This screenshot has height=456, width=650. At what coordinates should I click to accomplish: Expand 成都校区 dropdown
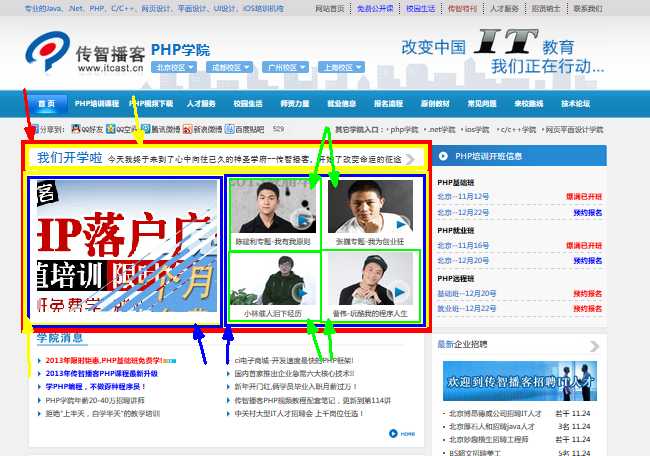[229, 67]
